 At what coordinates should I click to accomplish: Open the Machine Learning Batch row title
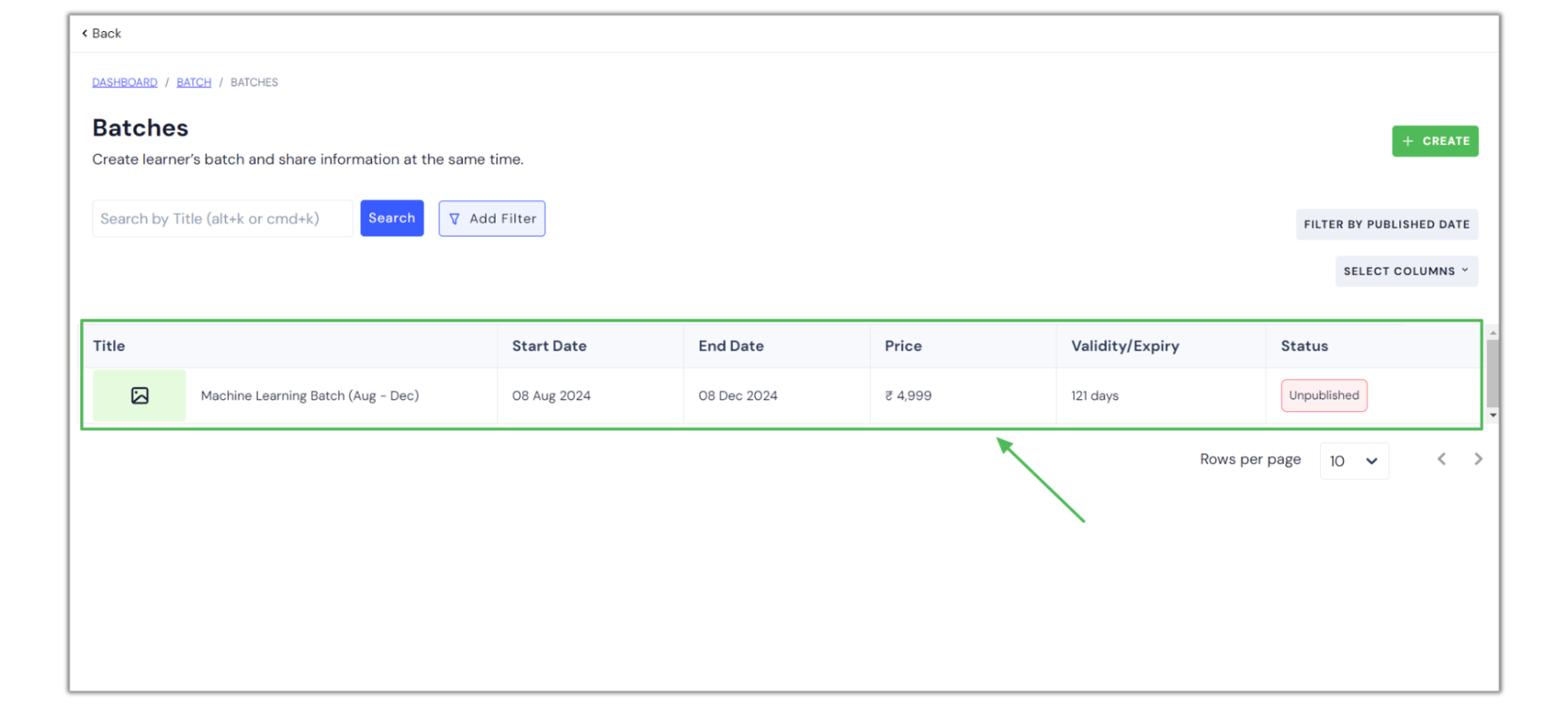tap(309, 395)
